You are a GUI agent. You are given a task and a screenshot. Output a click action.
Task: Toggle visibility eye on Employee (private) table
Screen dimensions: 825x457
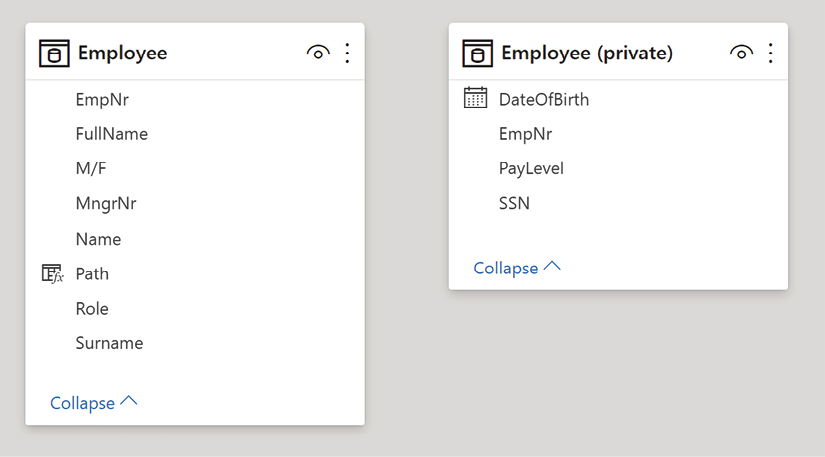click(x=741, y=53)
